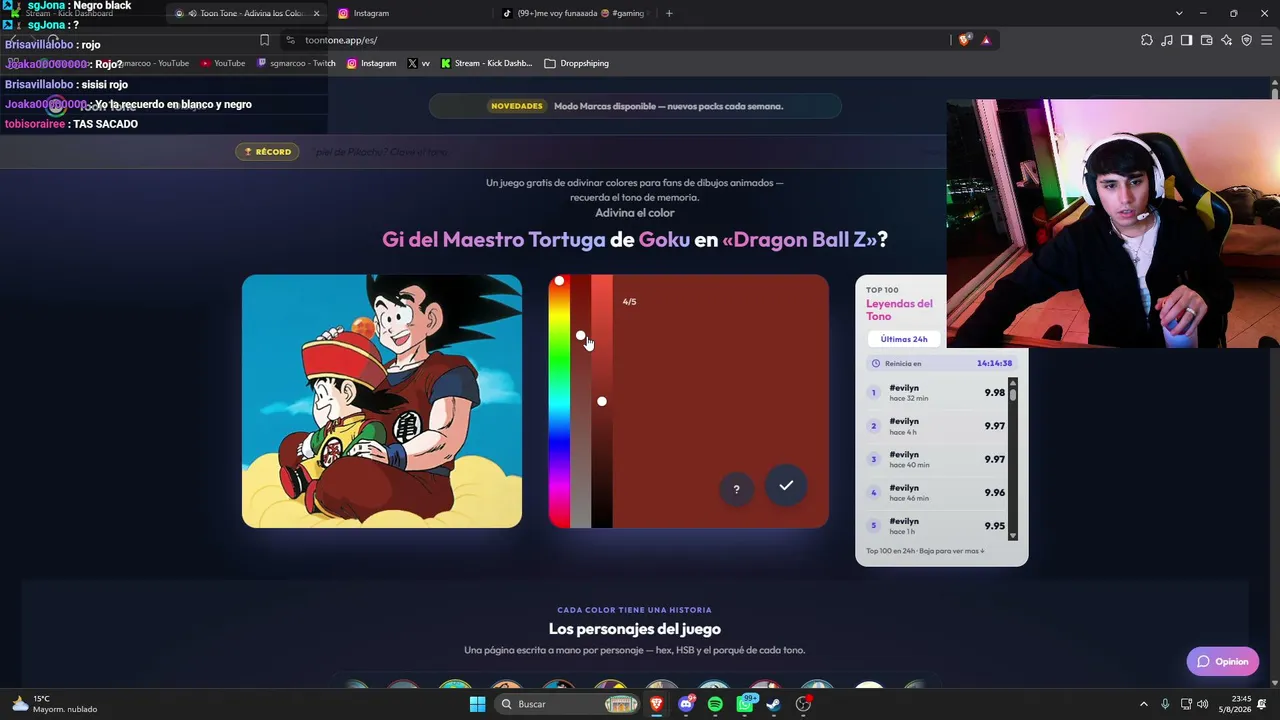Select rank 3 #evilyn entry from hace 40 min

[x=936, y=459]
